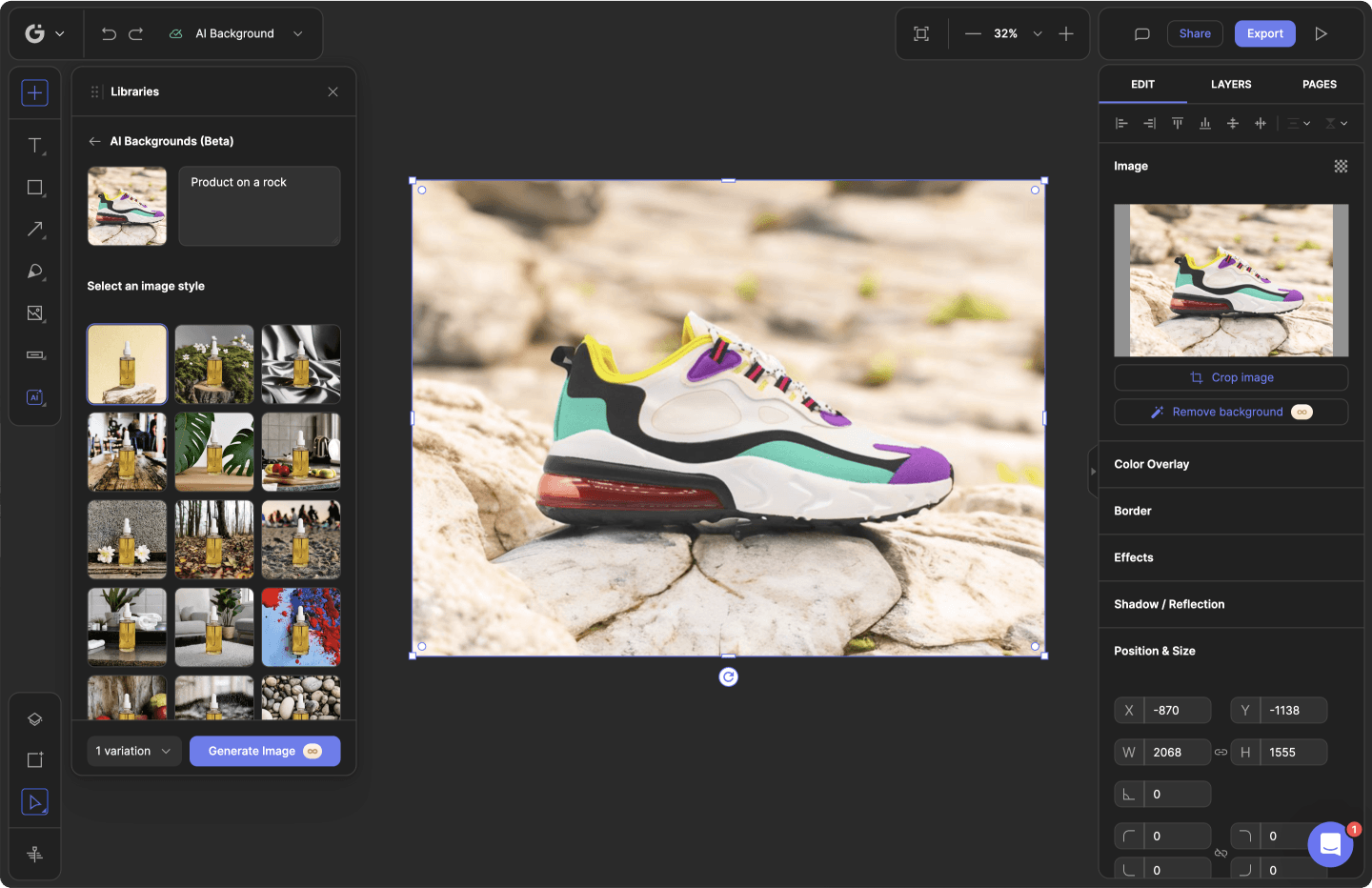
Task: Zoom in with the plus icon
Action: (x=1066, y=33)
